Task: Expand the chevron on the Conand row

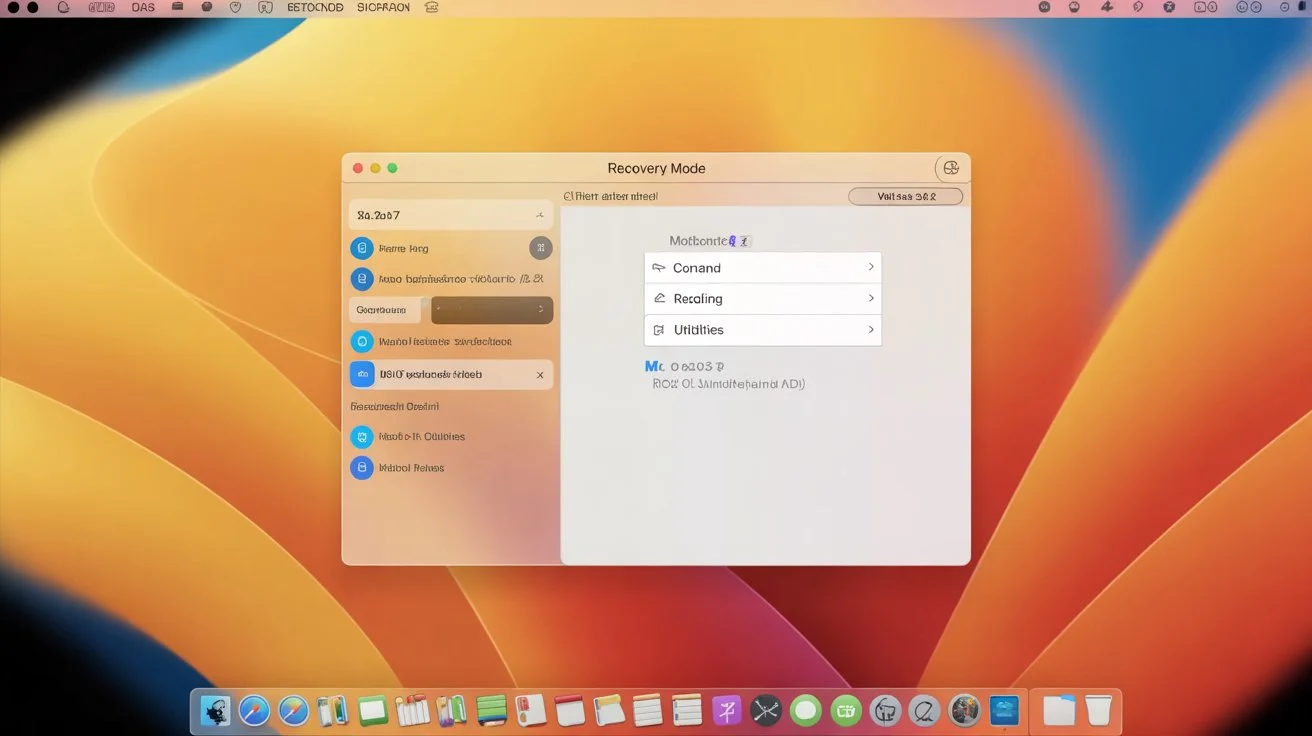Action: coord(871,267)
